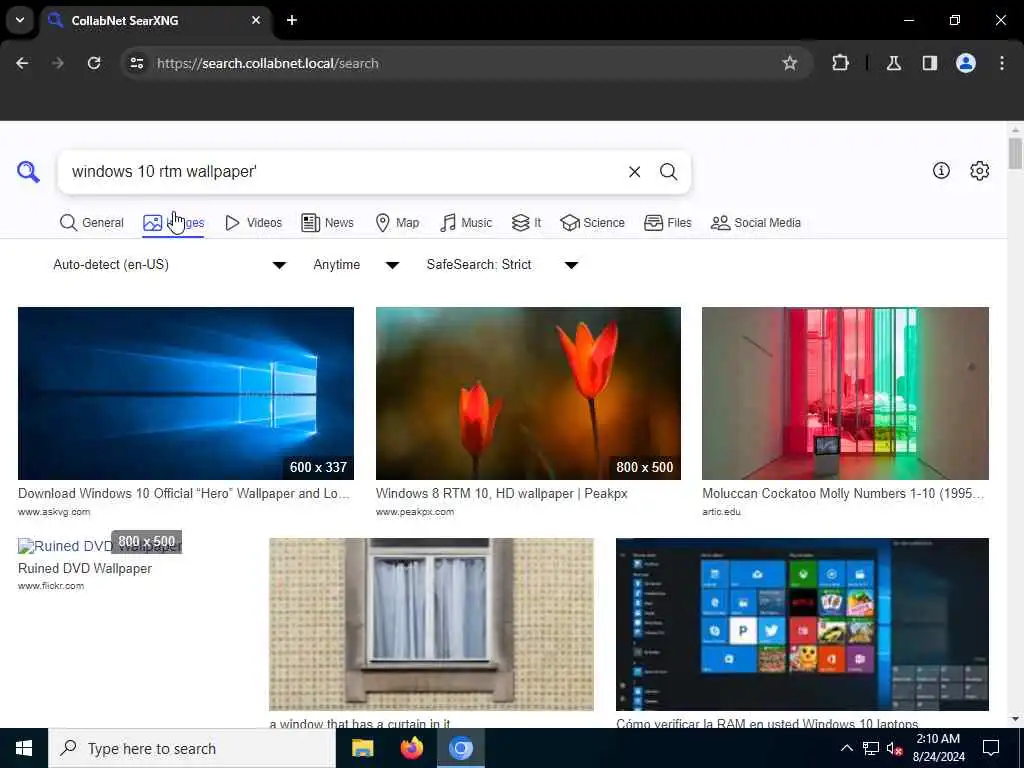Open the network status tray icon

[871, 748]
